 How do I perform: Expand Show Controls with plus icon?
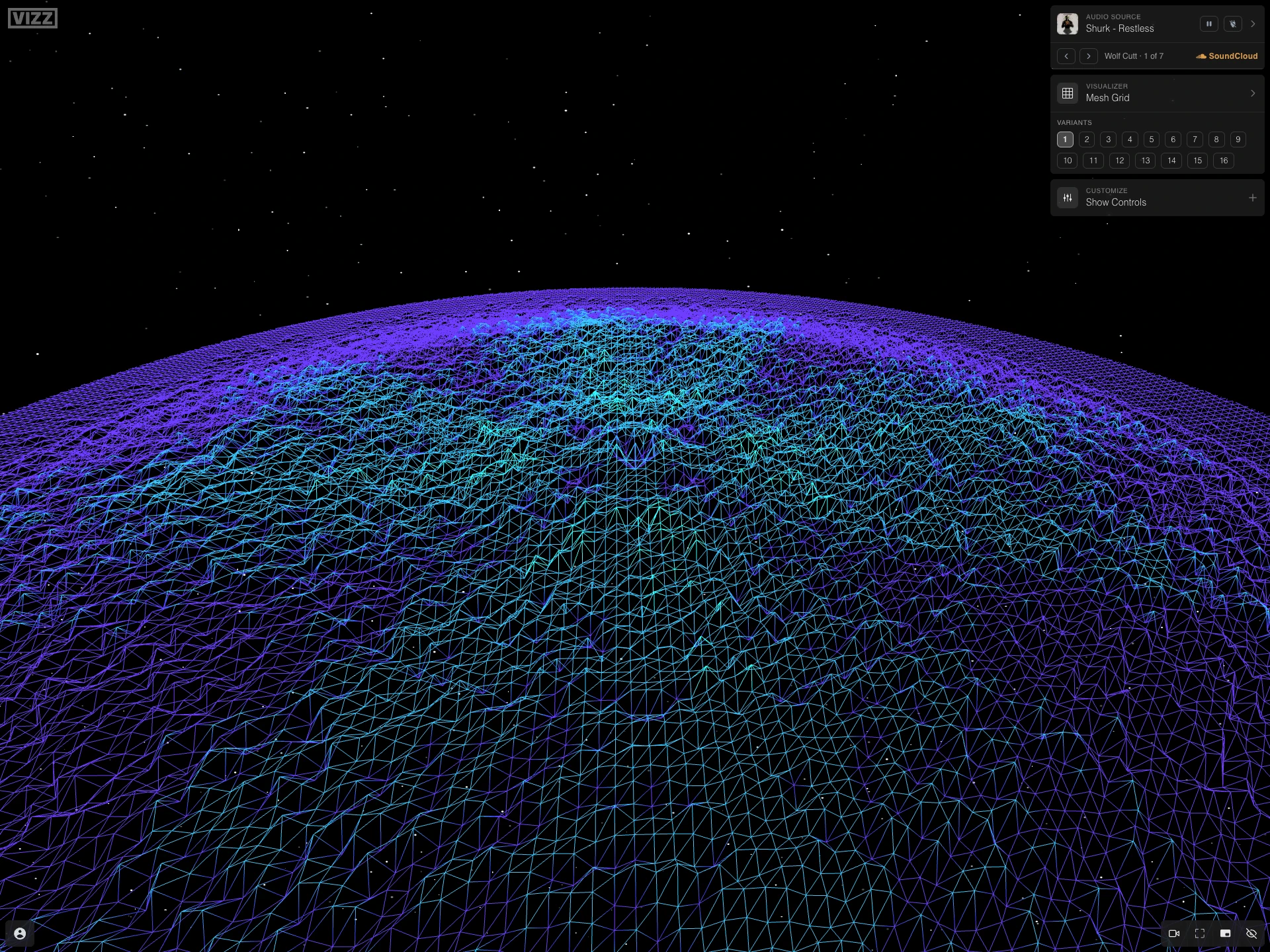(1252, 198)
